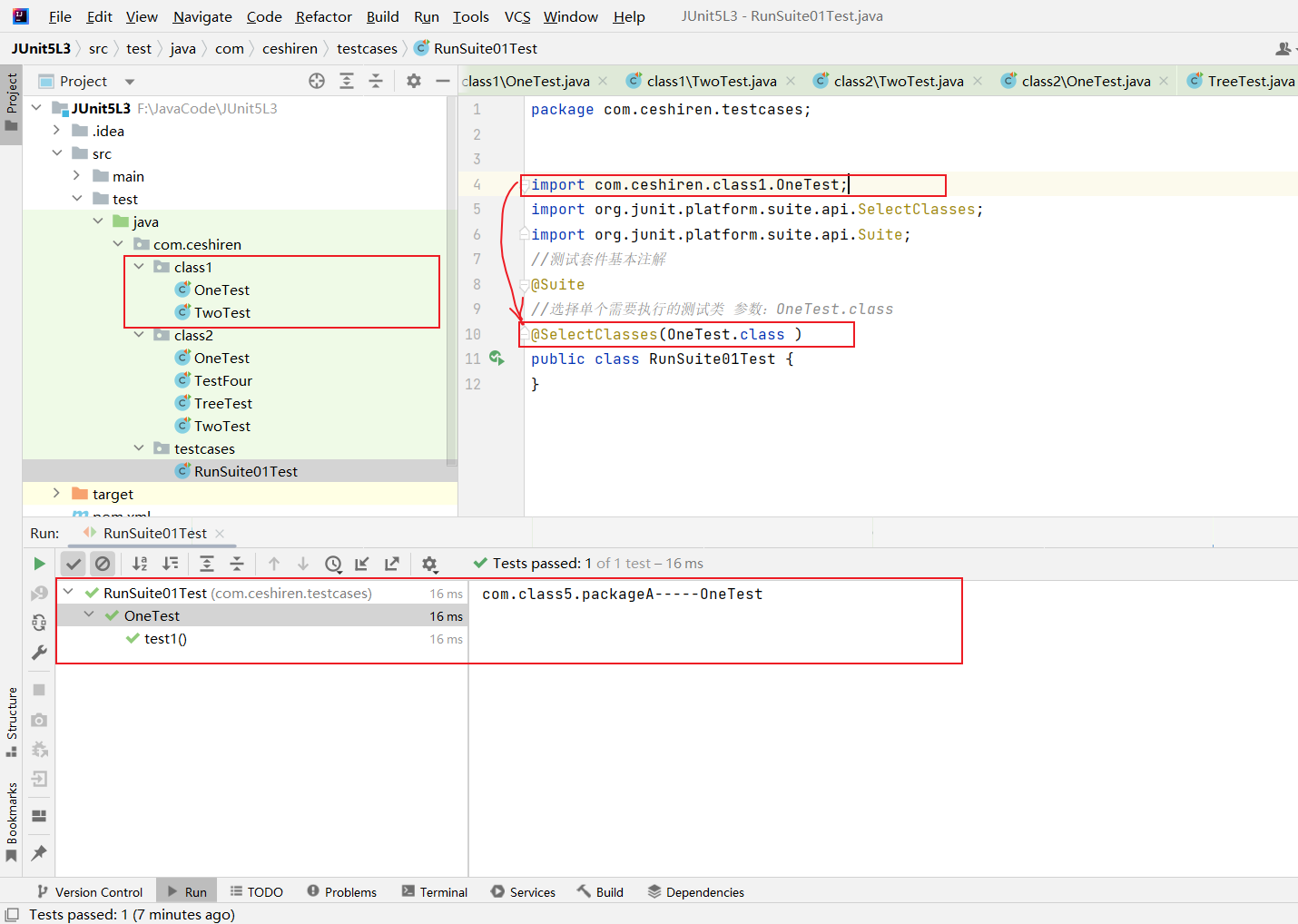Click Select Opened File crosshair icon
1298x924 pixels.
(x=317, y=82)
